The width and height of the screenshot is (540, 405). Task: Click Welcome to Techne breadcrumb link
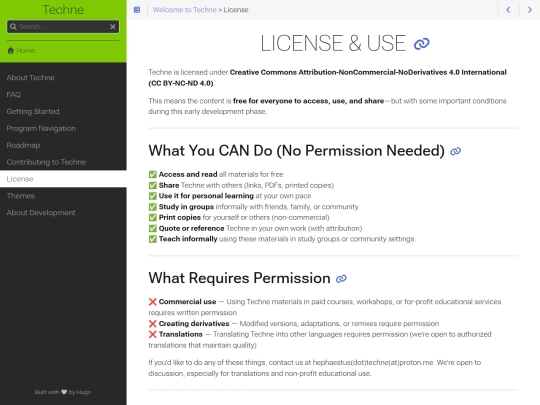point(185,10)
